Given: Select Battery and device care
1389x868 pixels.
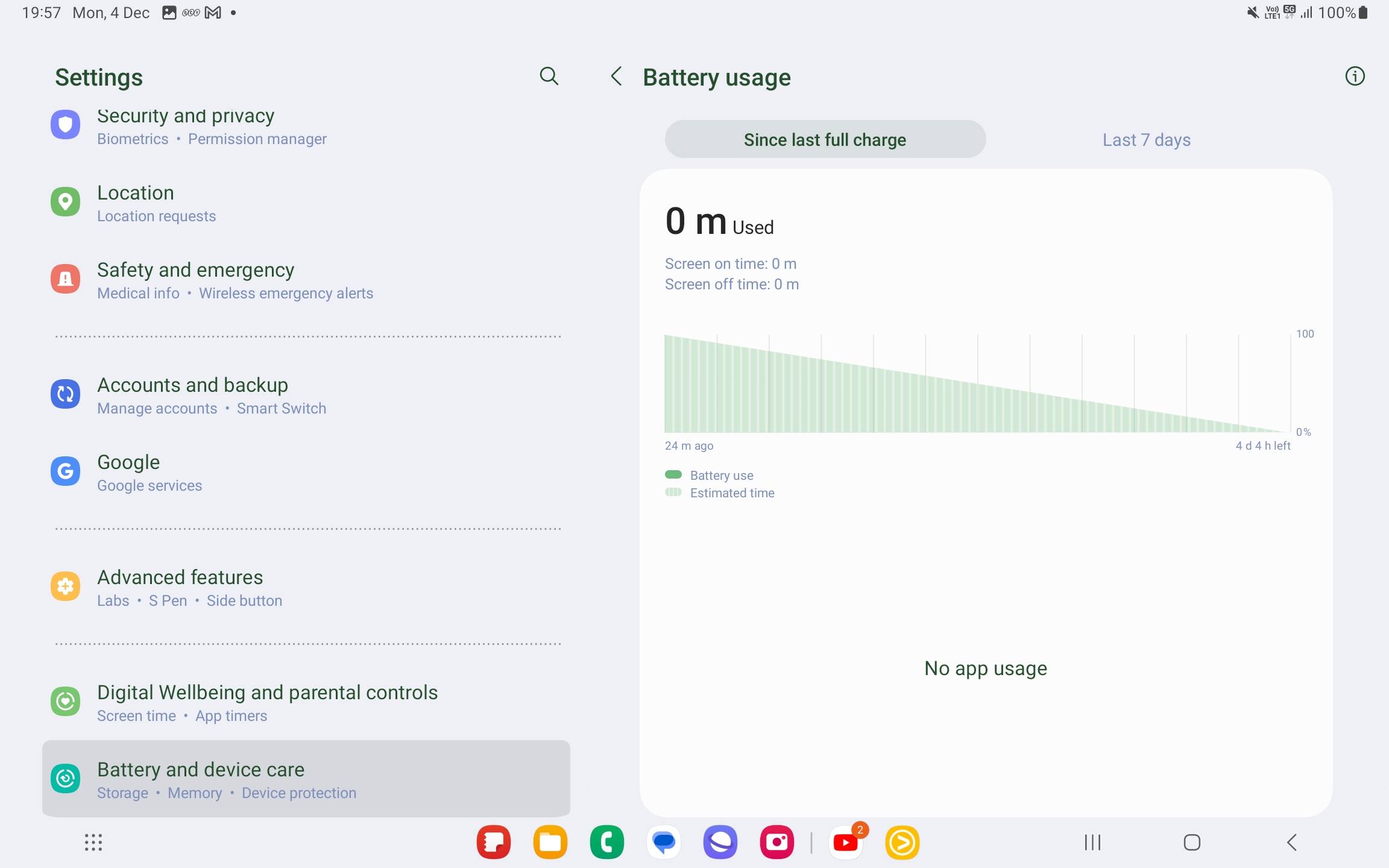Looking at the screenshot, I should [x=306, y=779].
